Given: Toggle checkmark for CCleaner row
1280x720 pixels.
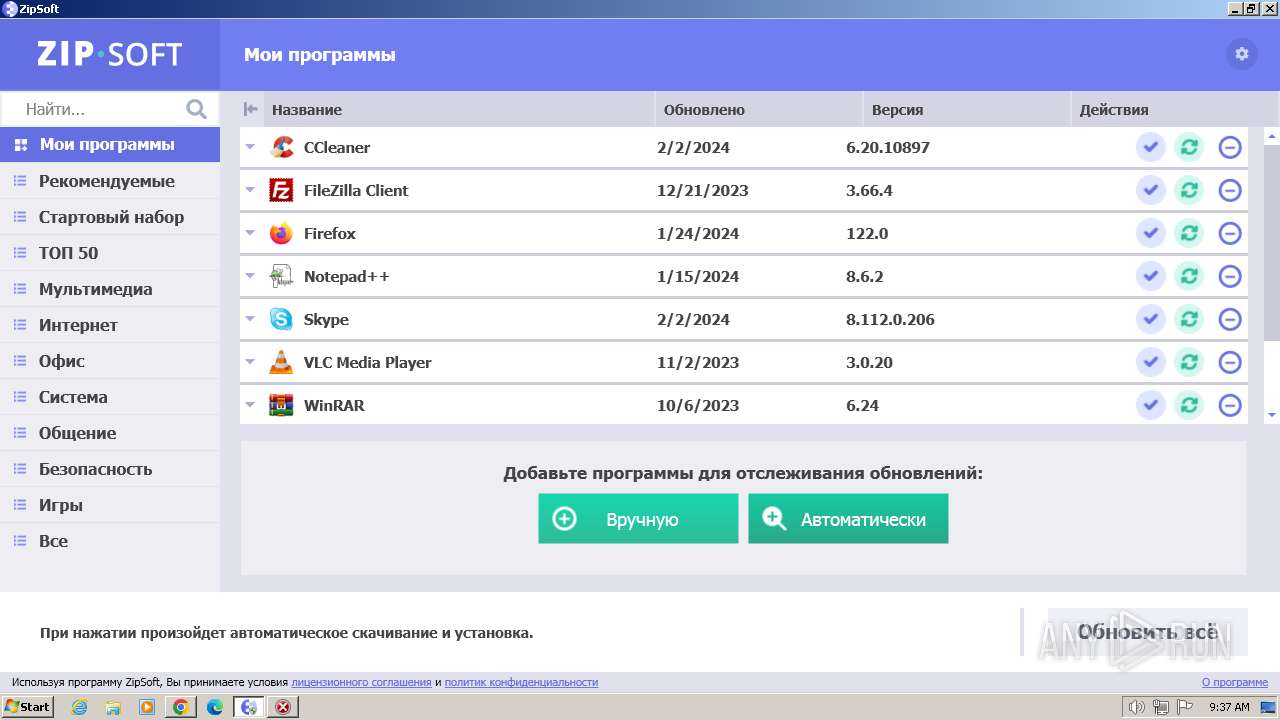Looking at the screenshot, I should [x=1151, y=147].
